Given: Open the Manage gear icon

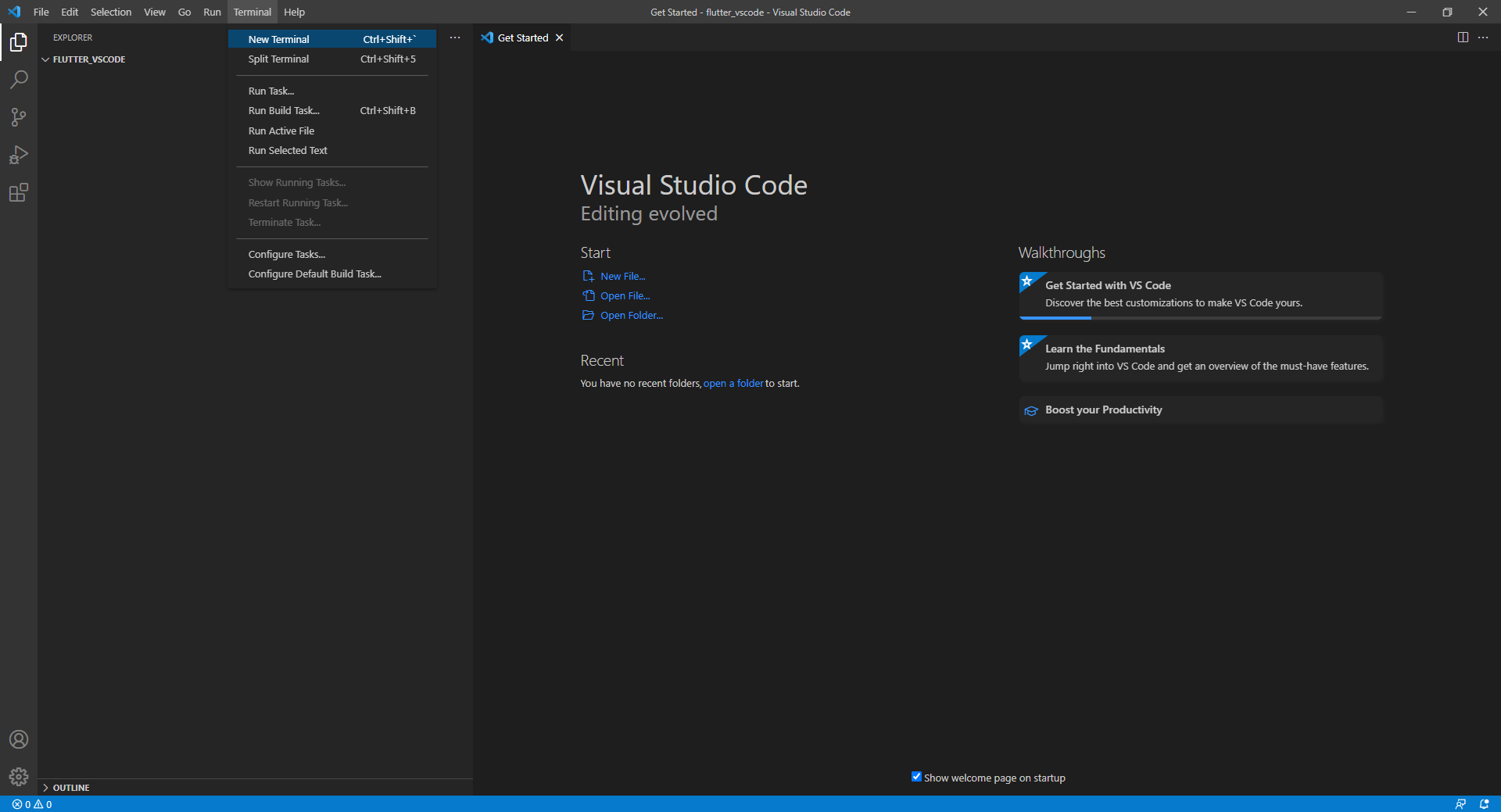Looking at the screenshot, I should pyautogui.click(x=19, y=777).
